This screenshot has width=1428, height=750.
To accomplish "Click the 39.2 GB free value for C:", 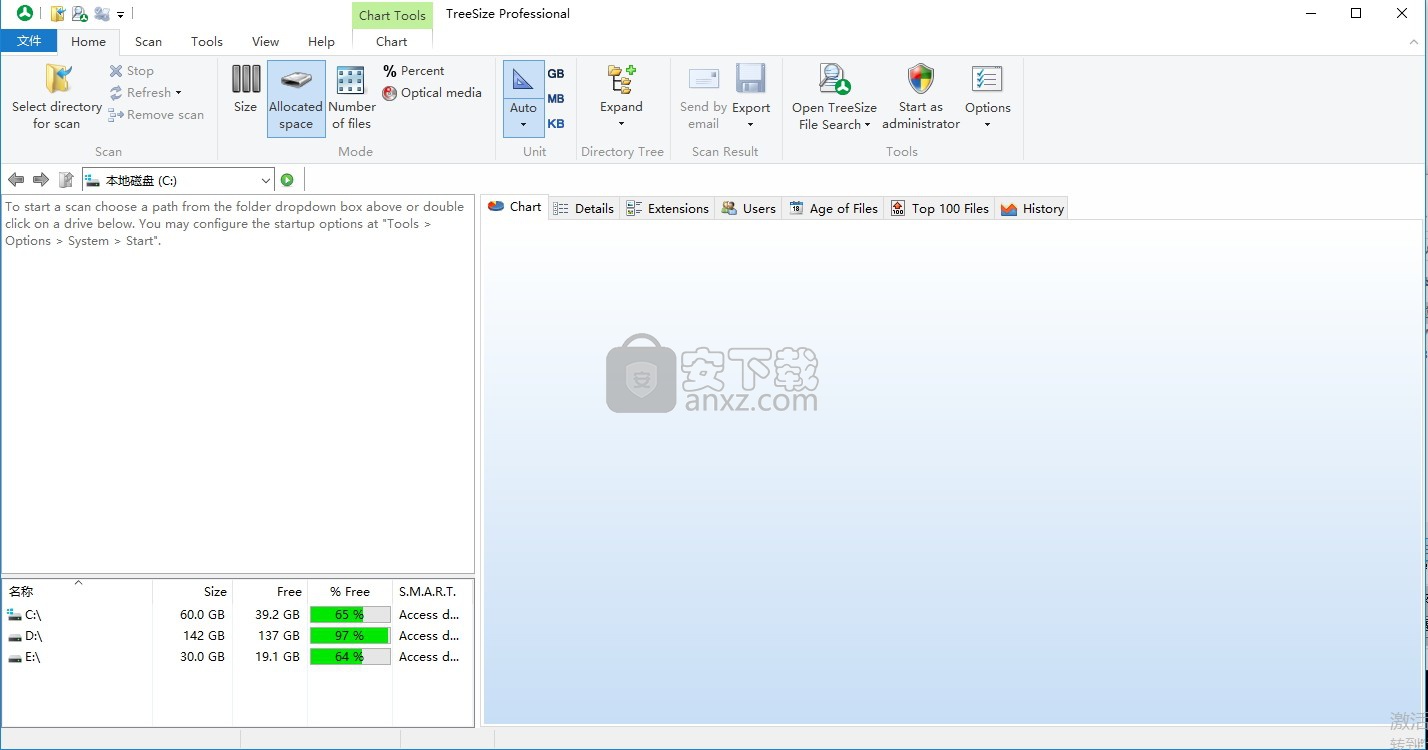I will [277, 615].
